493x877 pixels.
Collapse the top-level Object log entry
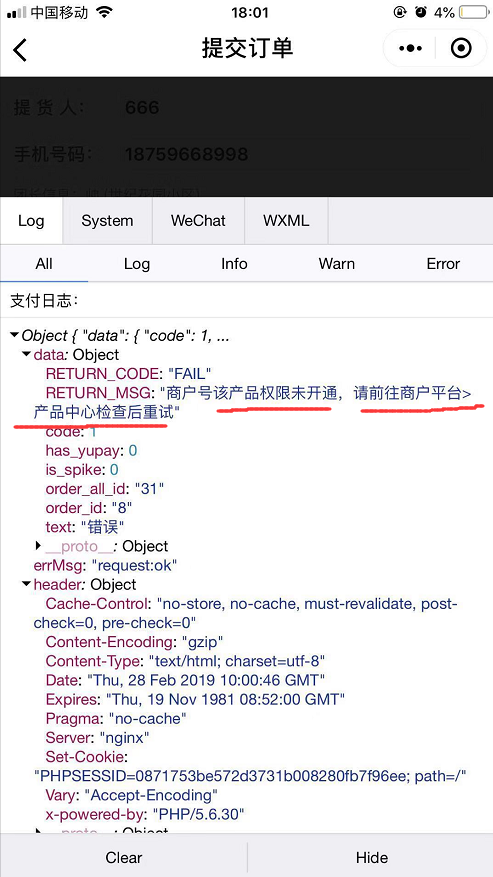click(x=15, y=335)
